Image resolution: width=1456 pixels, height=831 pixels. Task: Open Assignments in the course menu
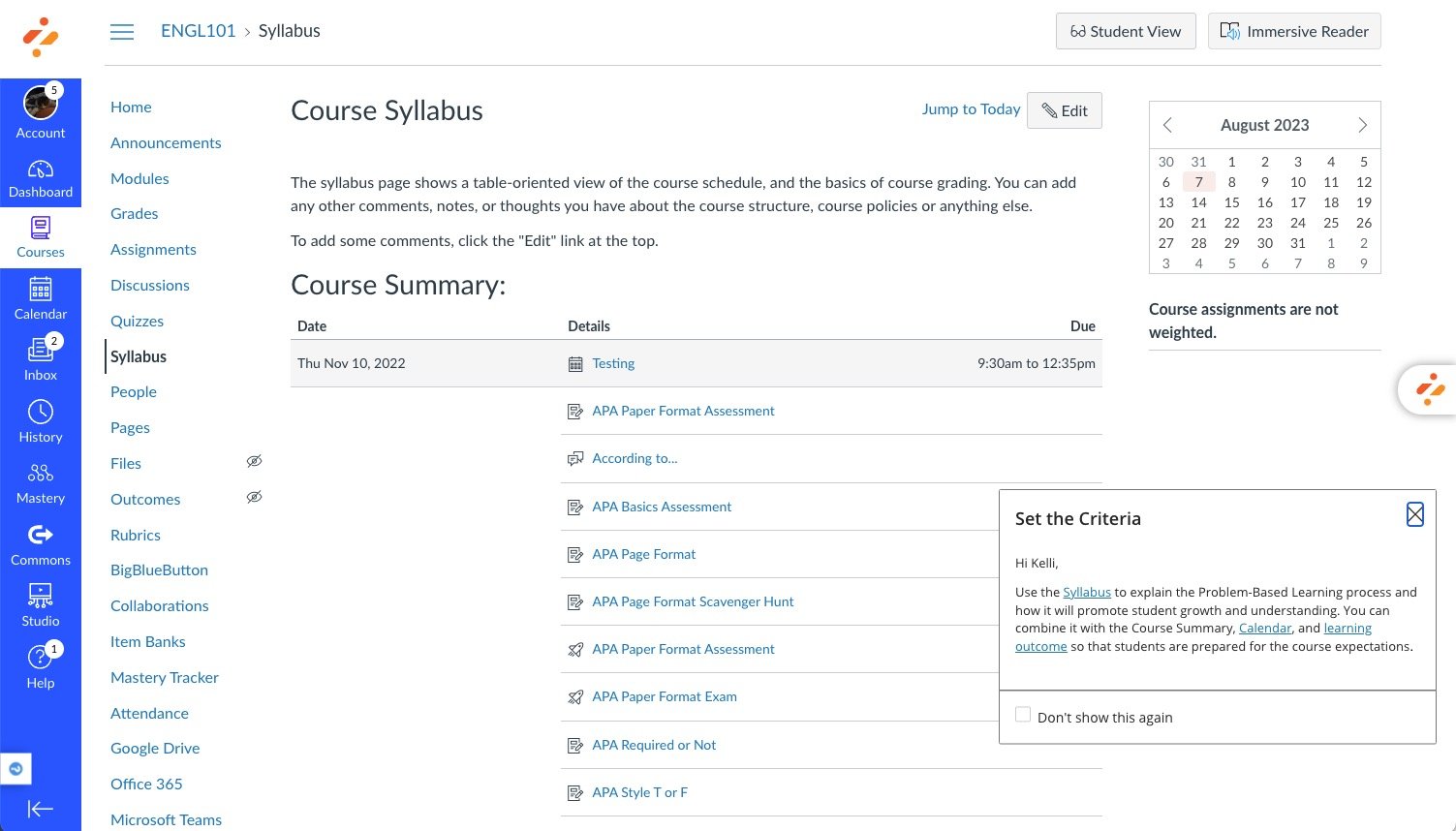[153, 249]
